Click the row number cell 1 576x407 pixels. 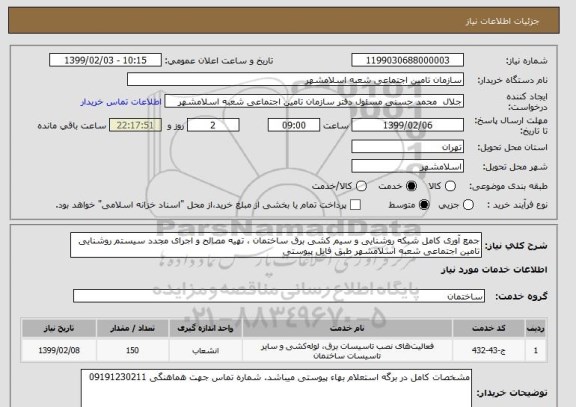point(536,350)
